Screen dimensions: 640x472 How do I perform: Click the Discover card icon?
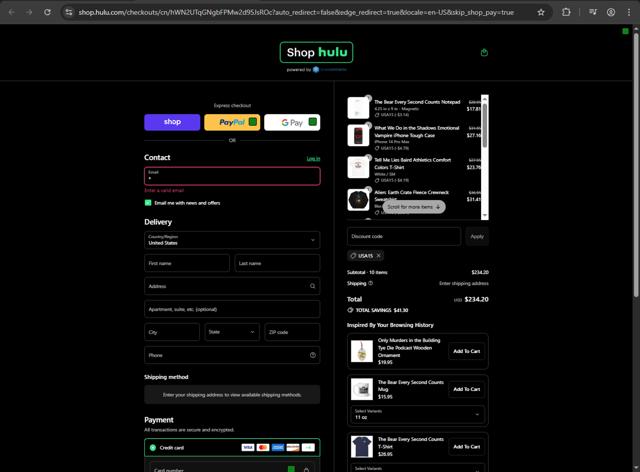click(x=293, y=448)
